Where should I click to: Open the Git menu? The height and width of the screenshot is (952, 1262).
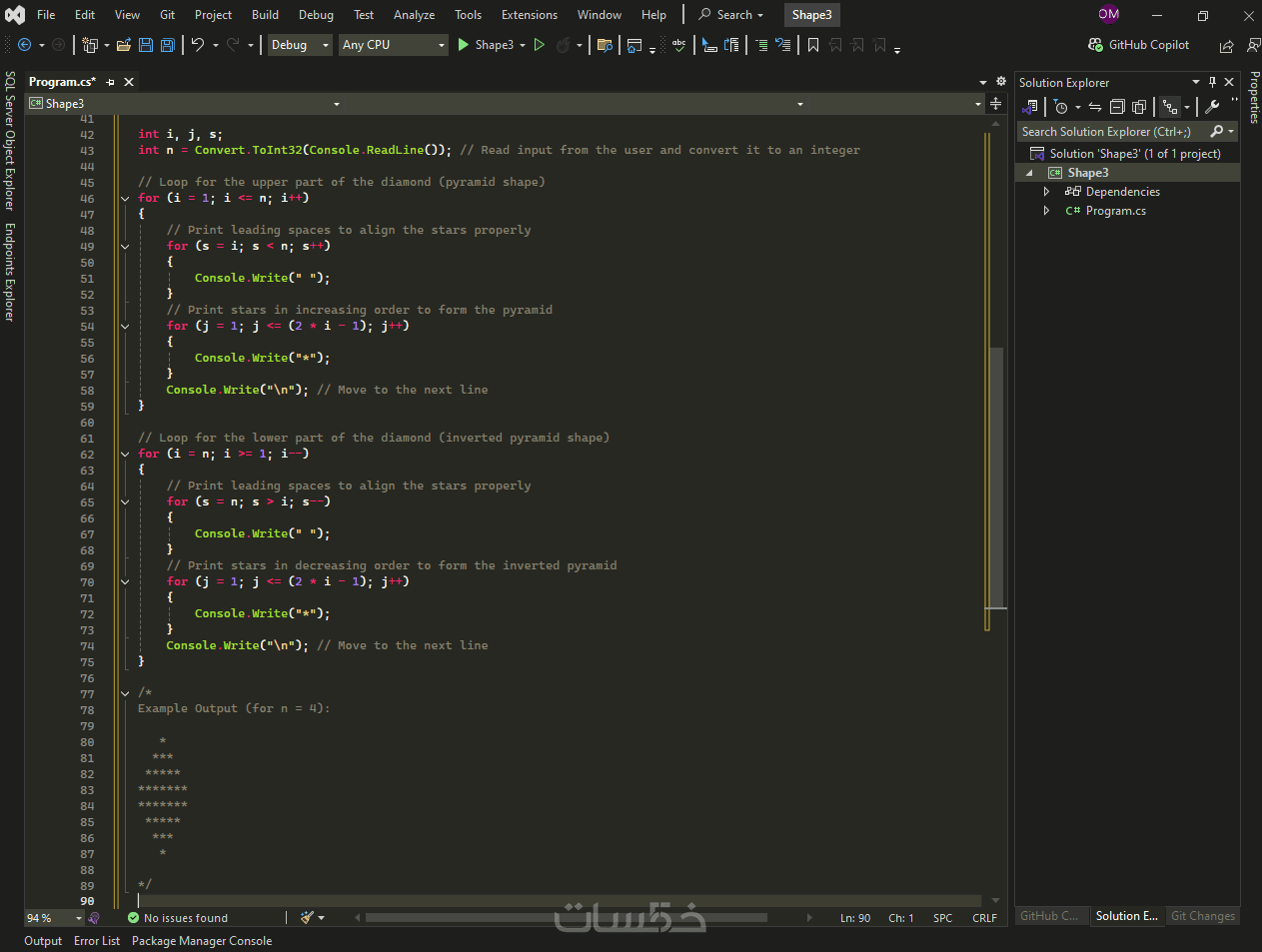167,15
